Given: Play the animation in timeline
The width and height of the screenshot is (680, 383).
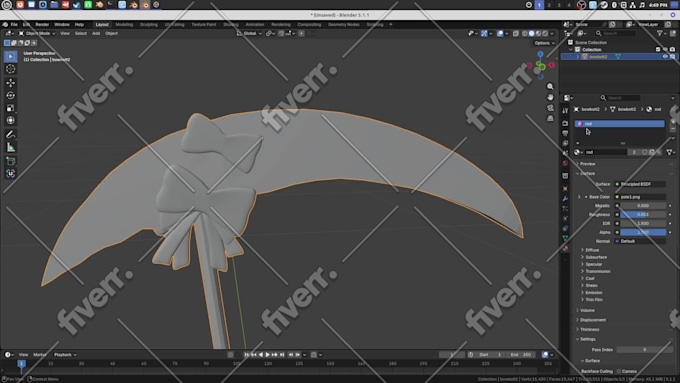Looking at the screenshot, I should 268,355.
